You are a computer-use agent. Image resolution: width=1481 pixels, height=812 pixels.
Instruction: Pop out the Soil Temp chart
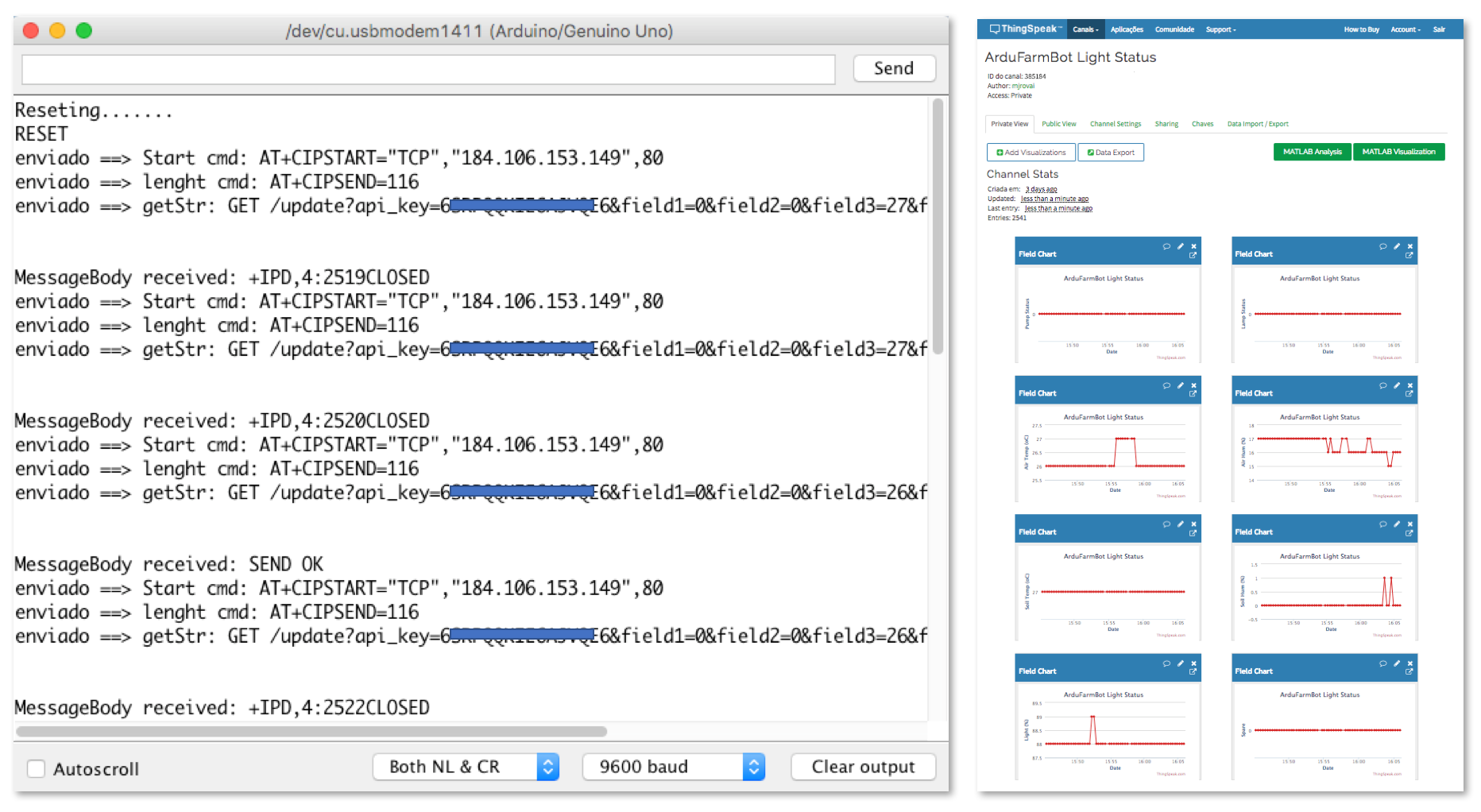[1193, 533]
